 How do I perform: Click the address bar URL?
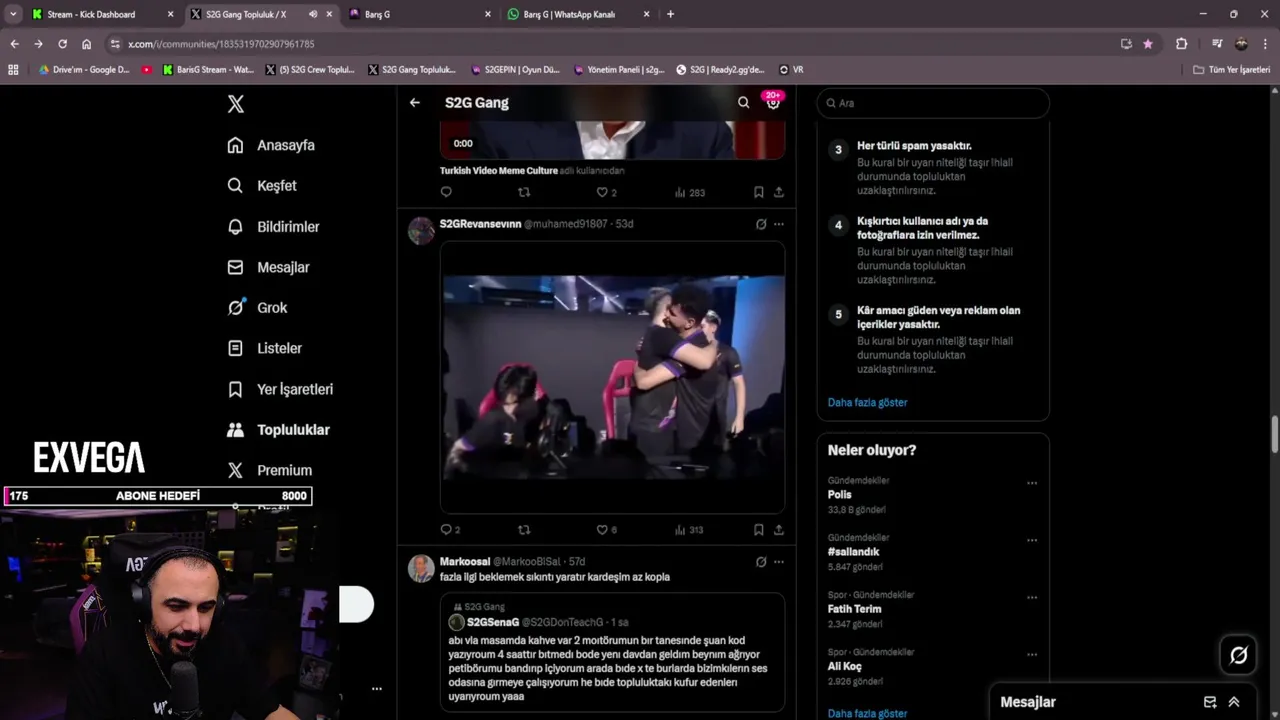point(221,44)
